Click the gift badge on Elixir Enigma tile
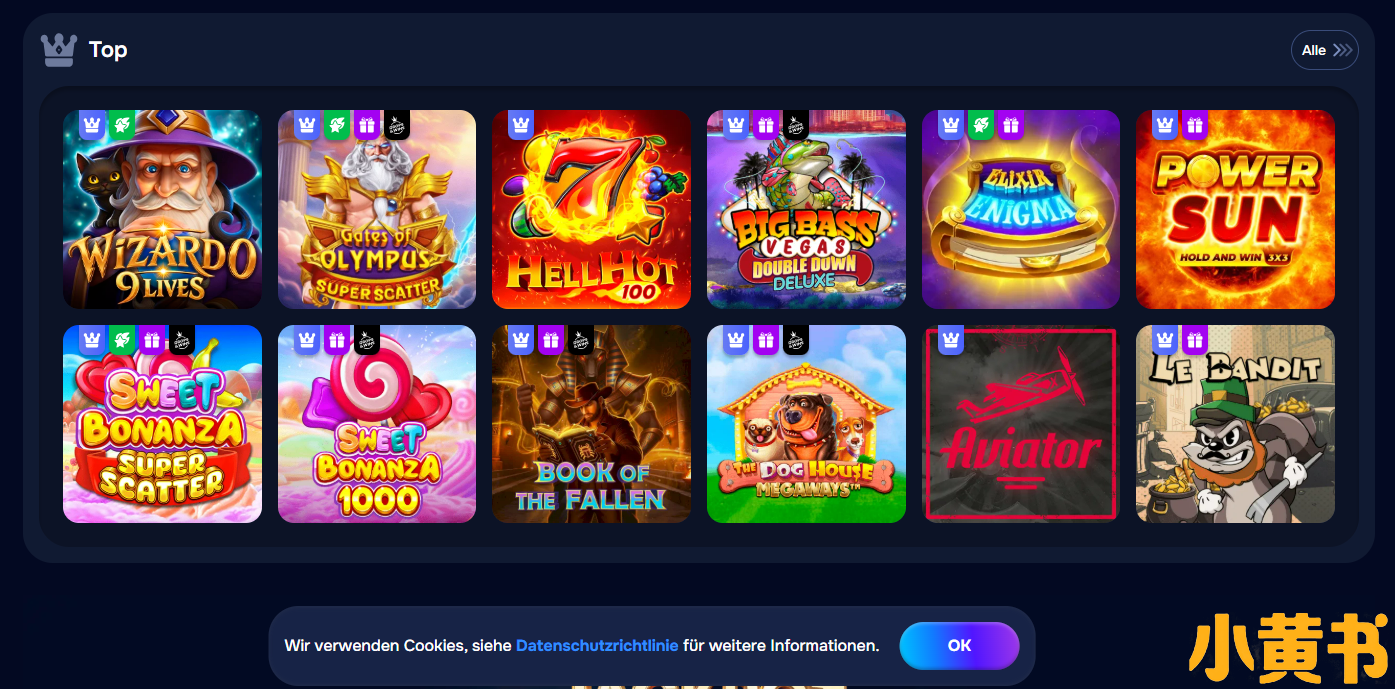1395x689 pixels. point(1010,124)
